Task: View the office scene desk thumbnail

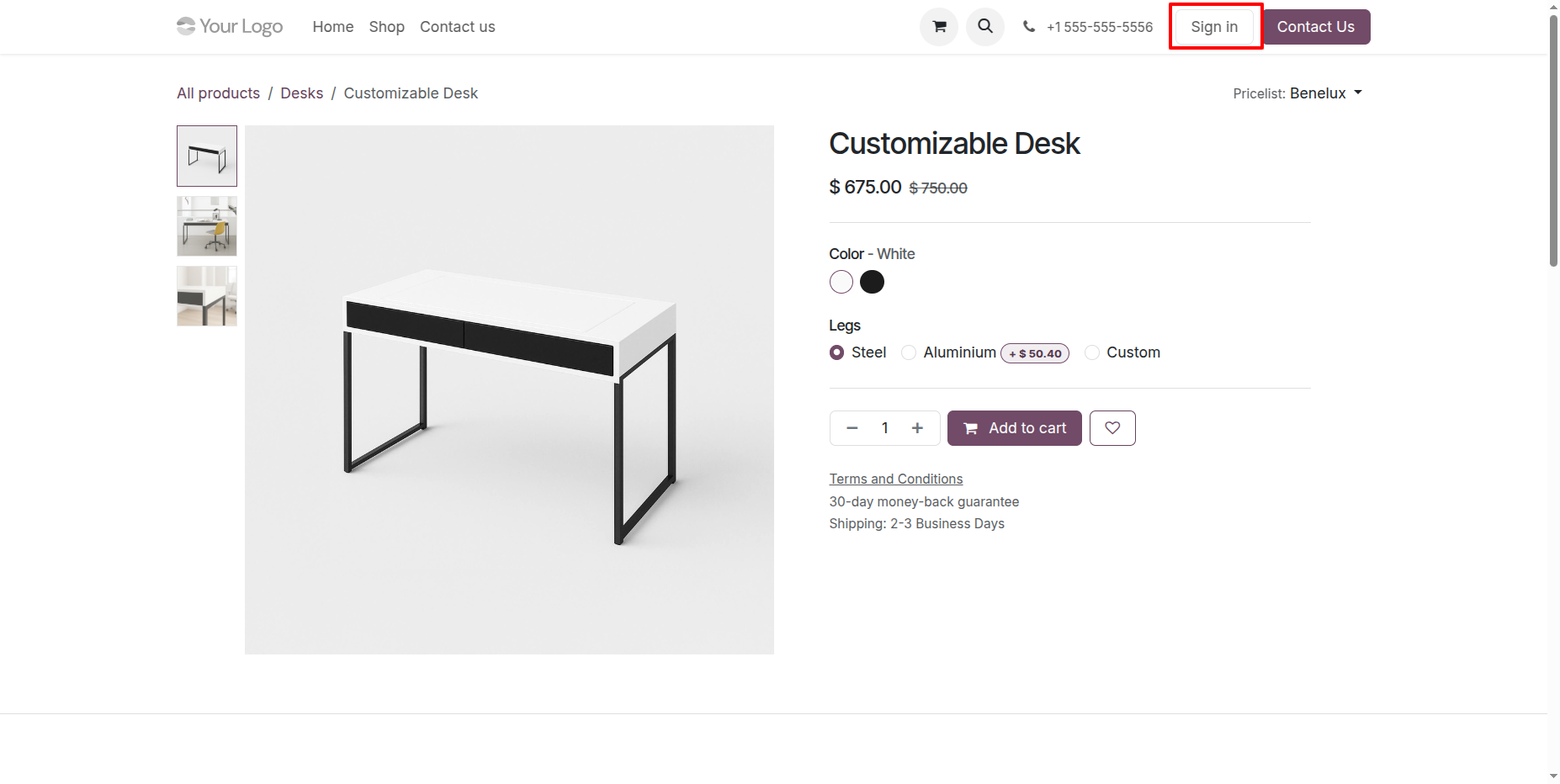Action: 207,226
